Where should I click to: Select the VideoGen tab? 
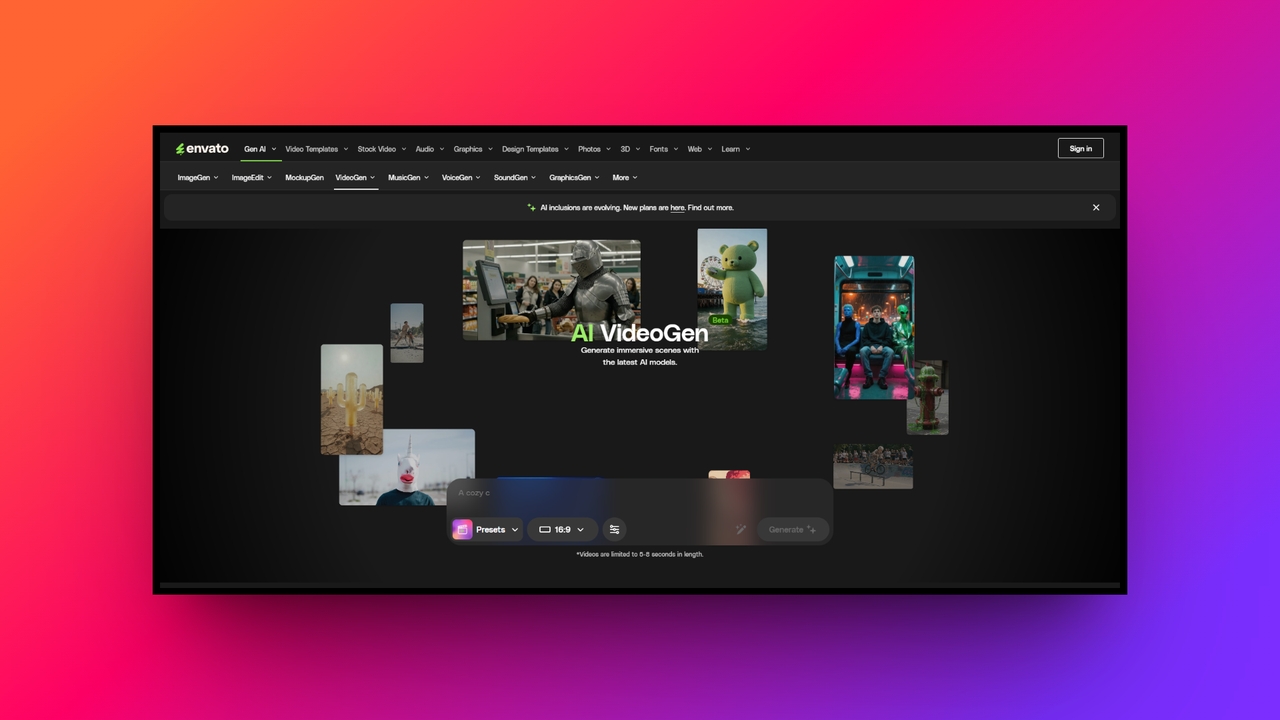coord(356,178)
